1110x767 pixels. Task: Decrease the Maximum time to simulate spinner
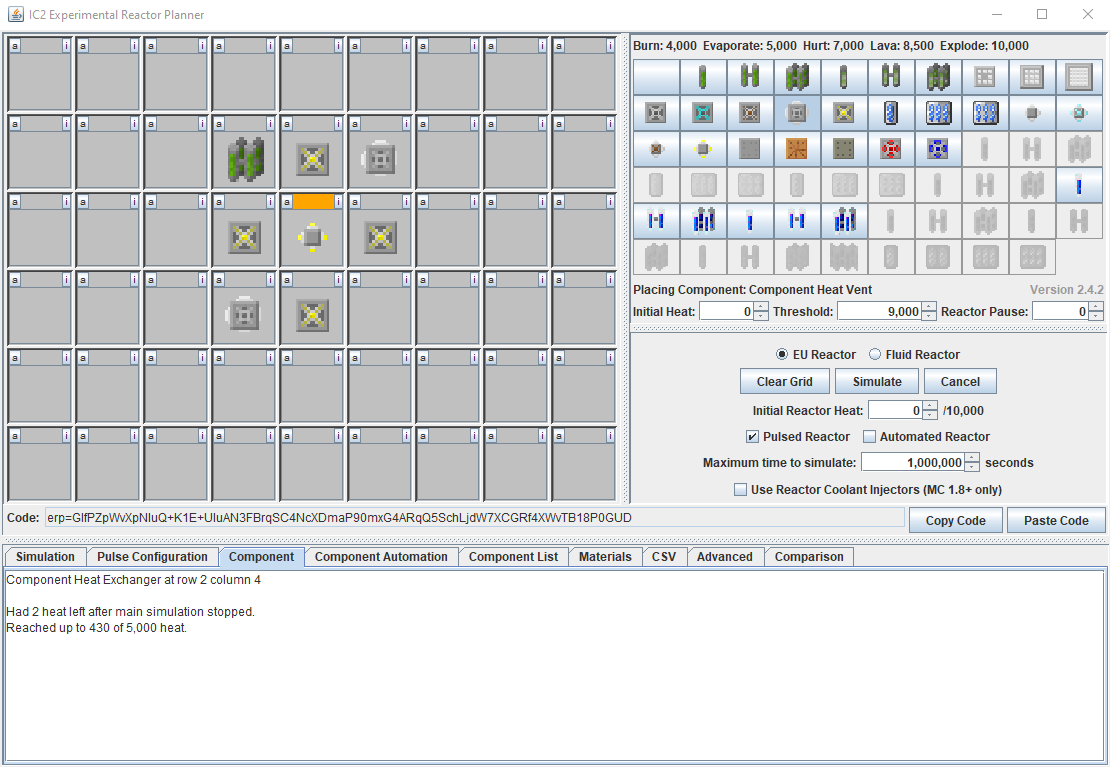coord(971,467)
